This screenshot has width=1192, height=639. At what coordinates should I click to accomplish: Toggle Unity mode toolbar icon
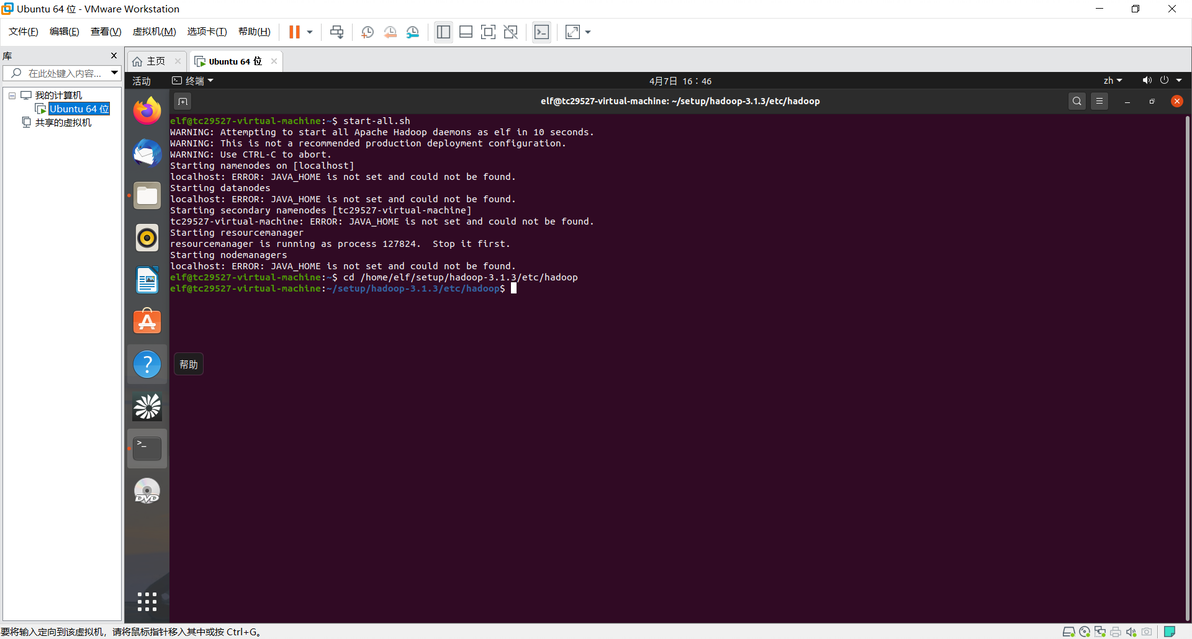[511, 32]
